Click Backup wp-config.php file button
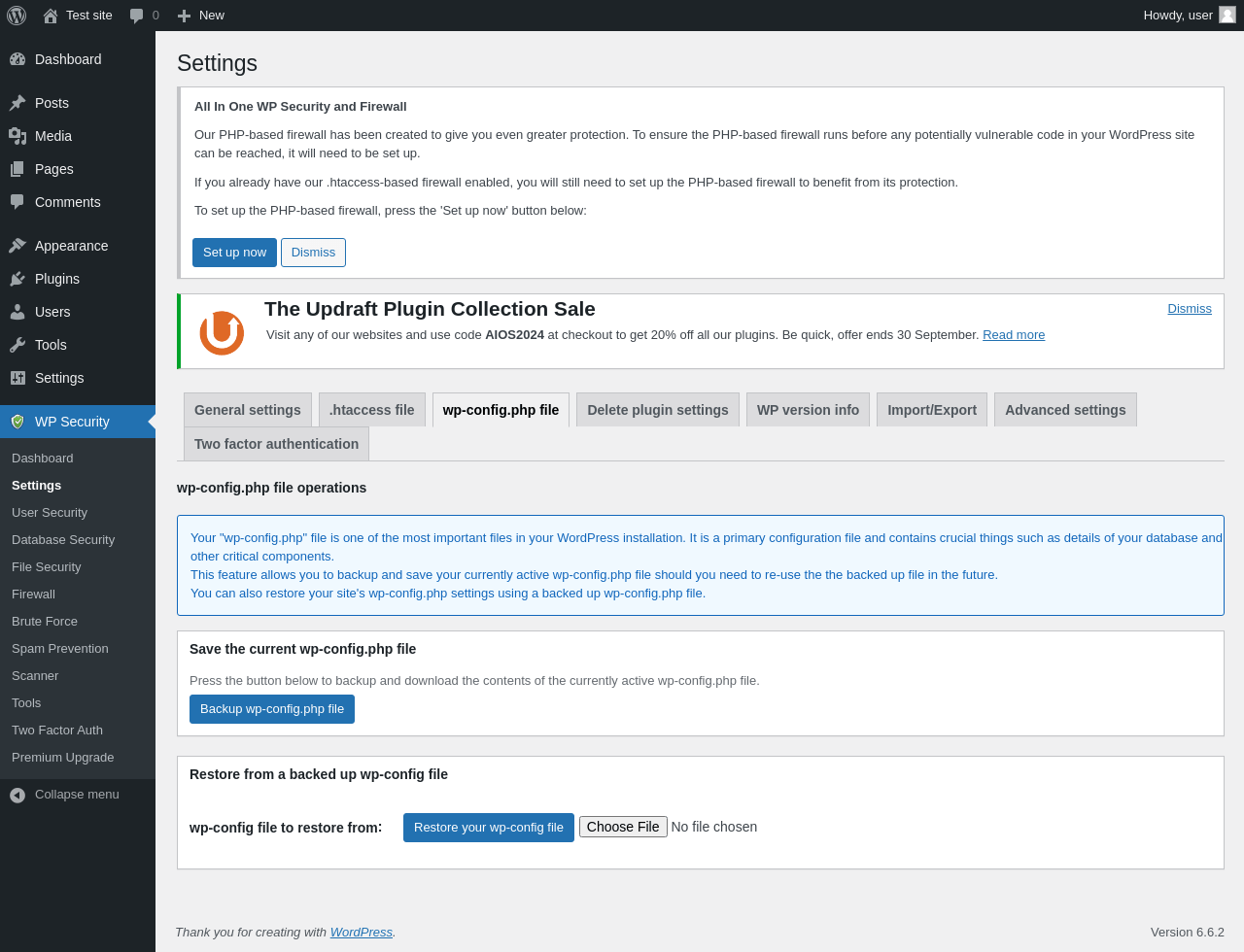 tap(272, 709)
